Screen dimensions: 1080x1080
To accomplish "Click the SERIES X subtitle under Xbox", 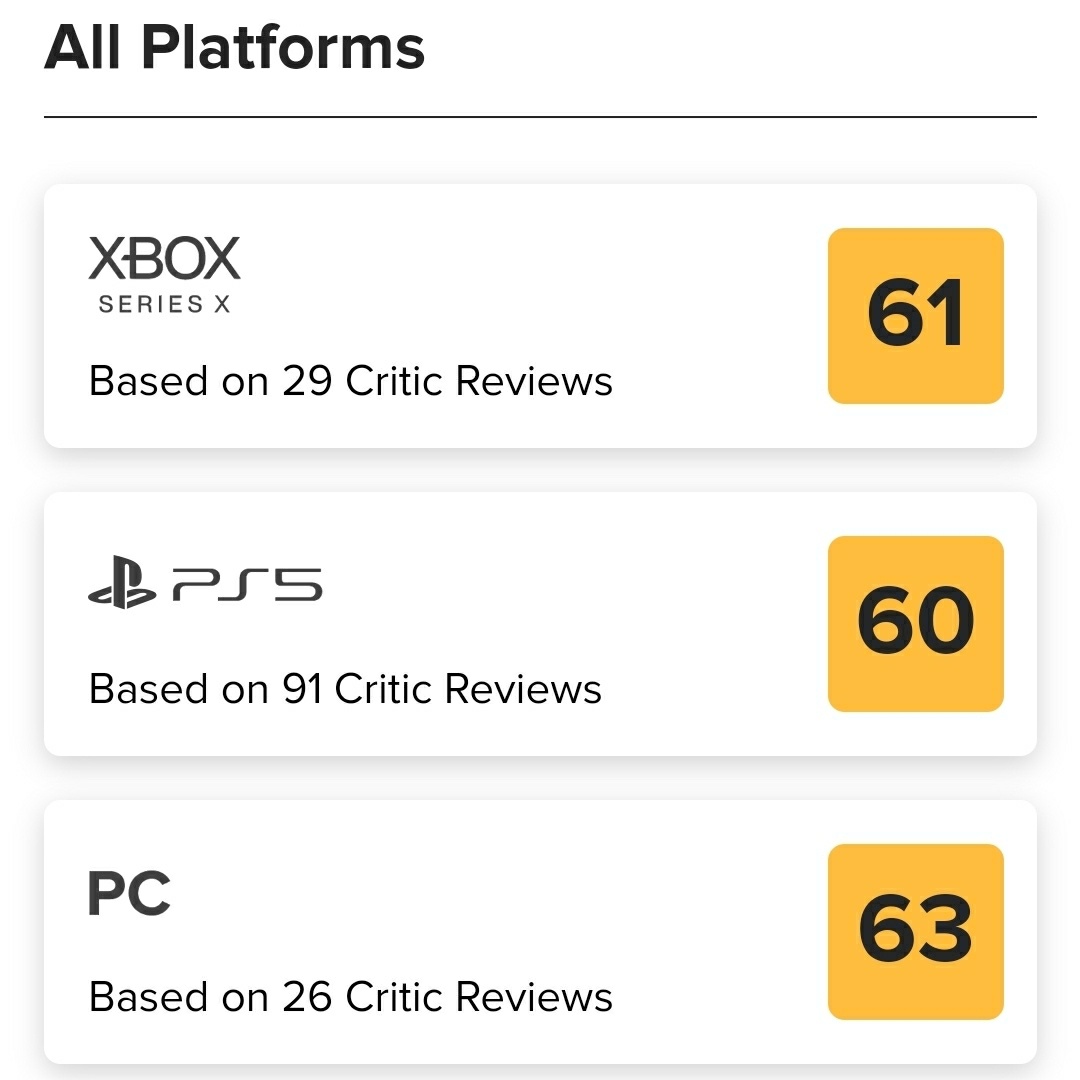I will click(164, 305).
